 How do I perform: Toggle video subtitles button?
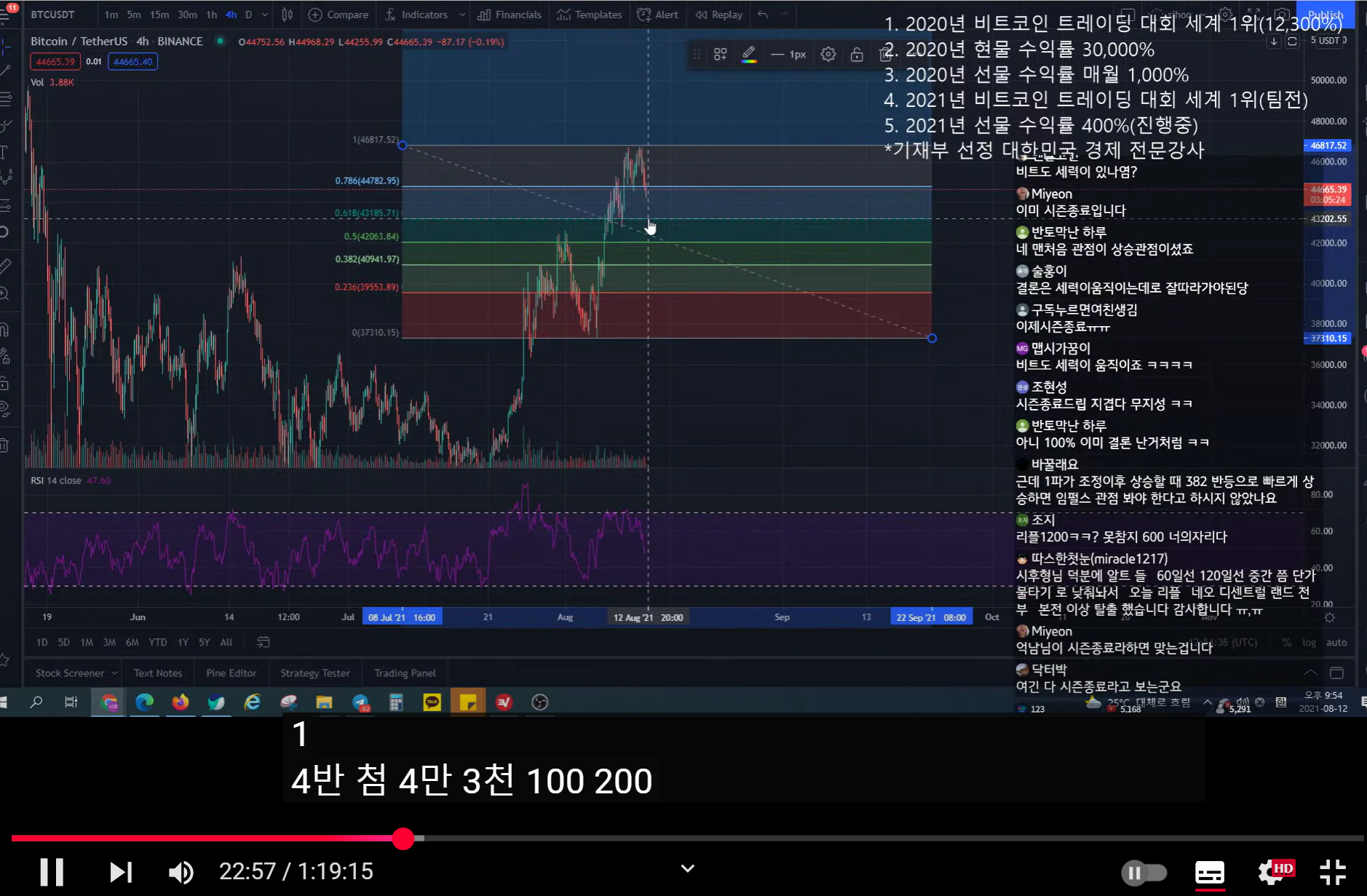1210,872
